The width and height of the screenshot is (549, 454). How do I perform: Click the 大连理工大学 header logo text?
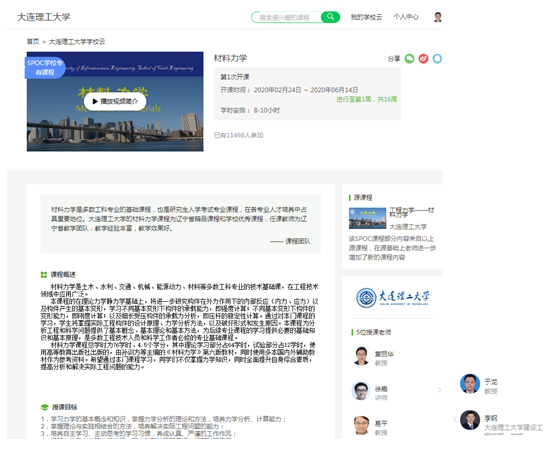click(x=44, y=17)
